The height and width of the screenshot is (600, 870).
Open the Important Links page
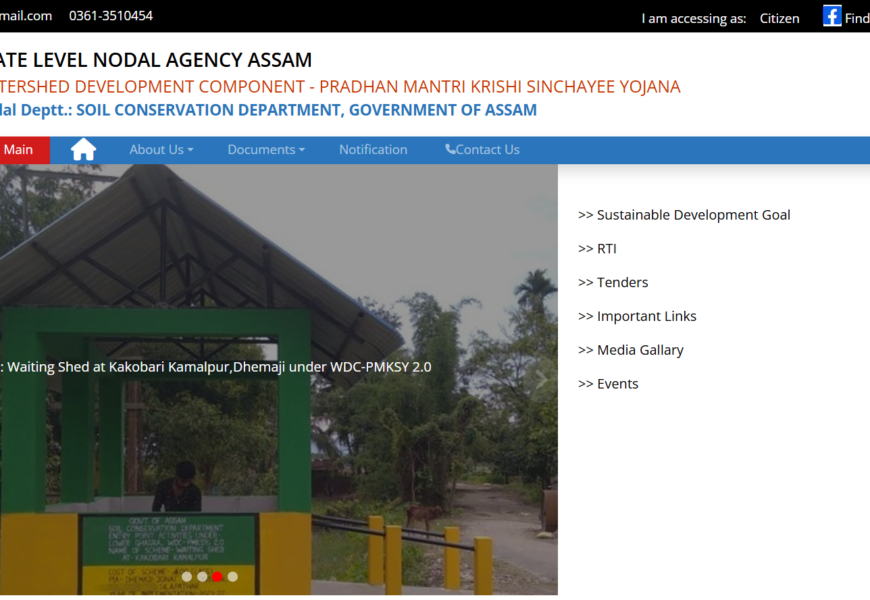point(637,317)
